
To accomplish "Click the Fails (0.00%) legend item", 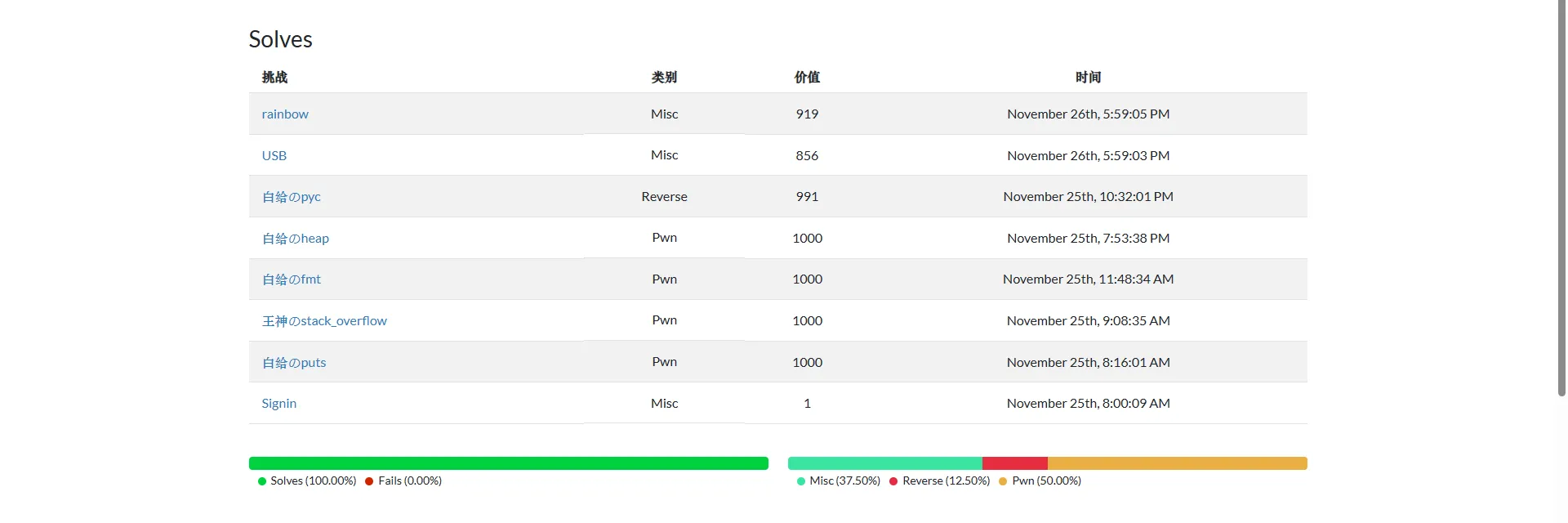I will (403, 481).
